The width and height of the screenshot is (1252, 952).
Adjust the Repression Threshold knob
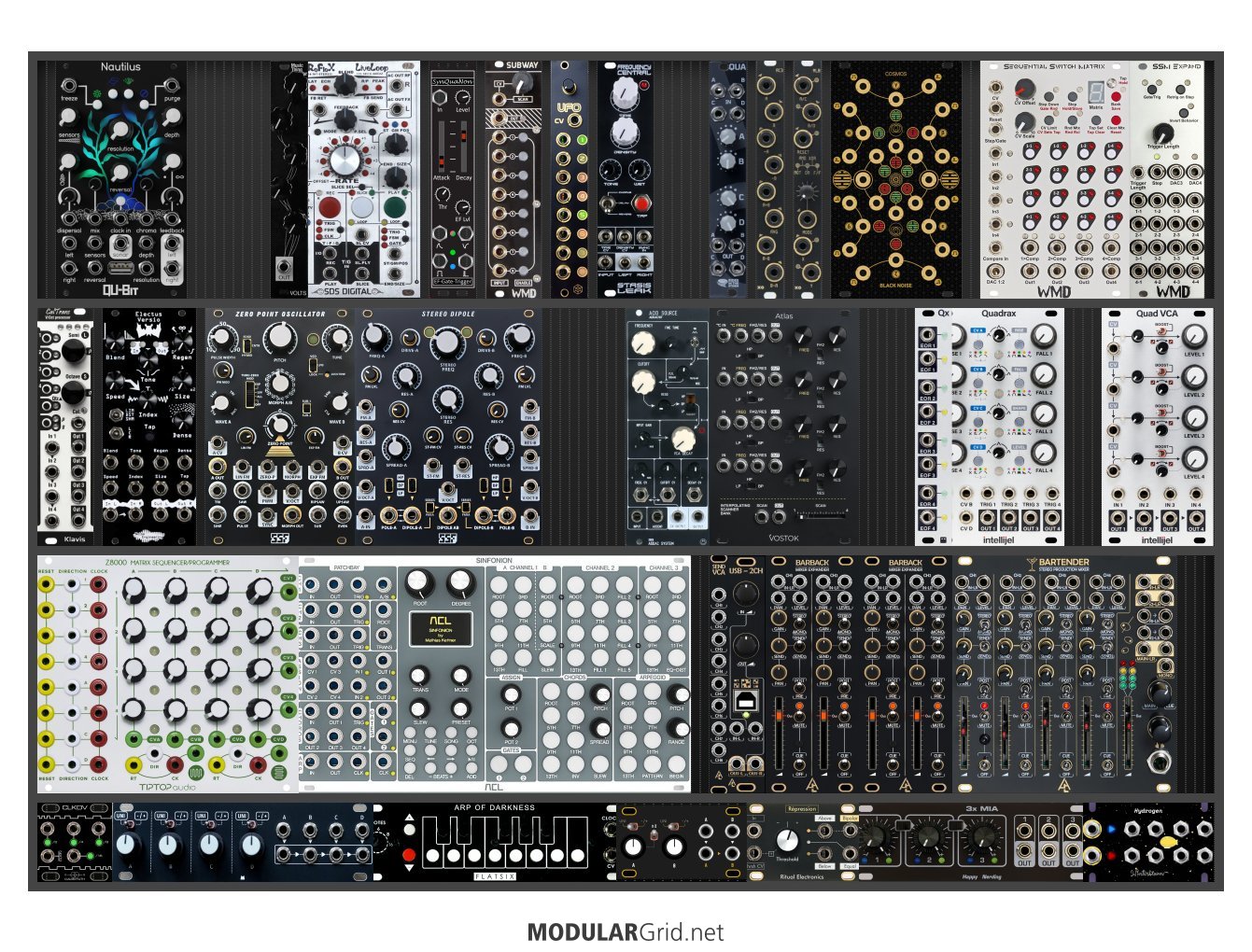(787, 839)
